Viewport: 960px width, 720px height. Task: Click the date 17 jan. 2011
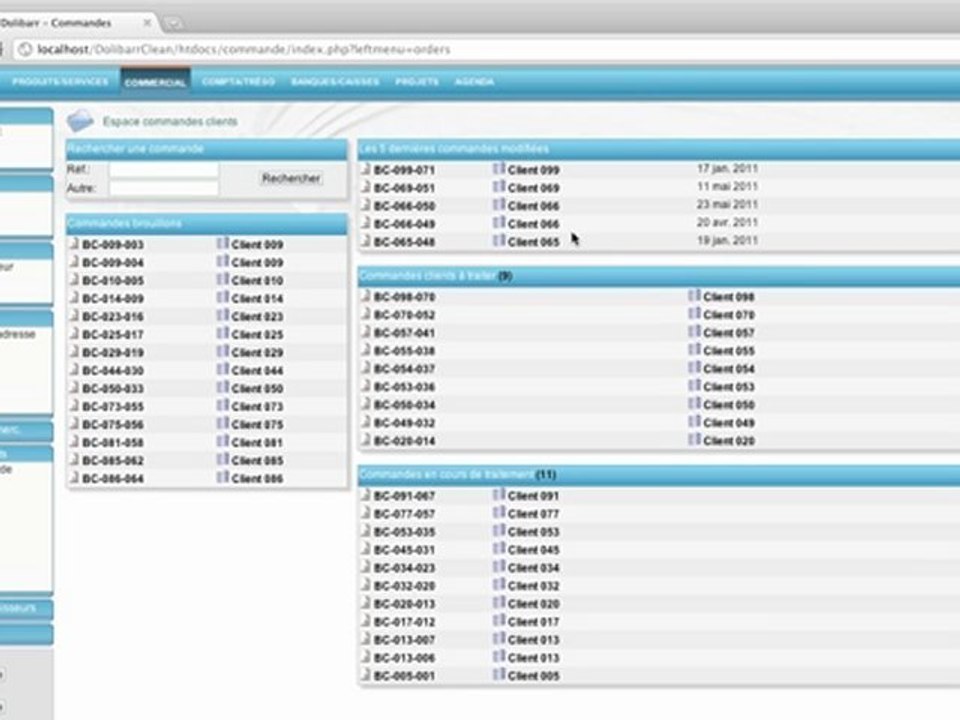[x=727, y=168]
